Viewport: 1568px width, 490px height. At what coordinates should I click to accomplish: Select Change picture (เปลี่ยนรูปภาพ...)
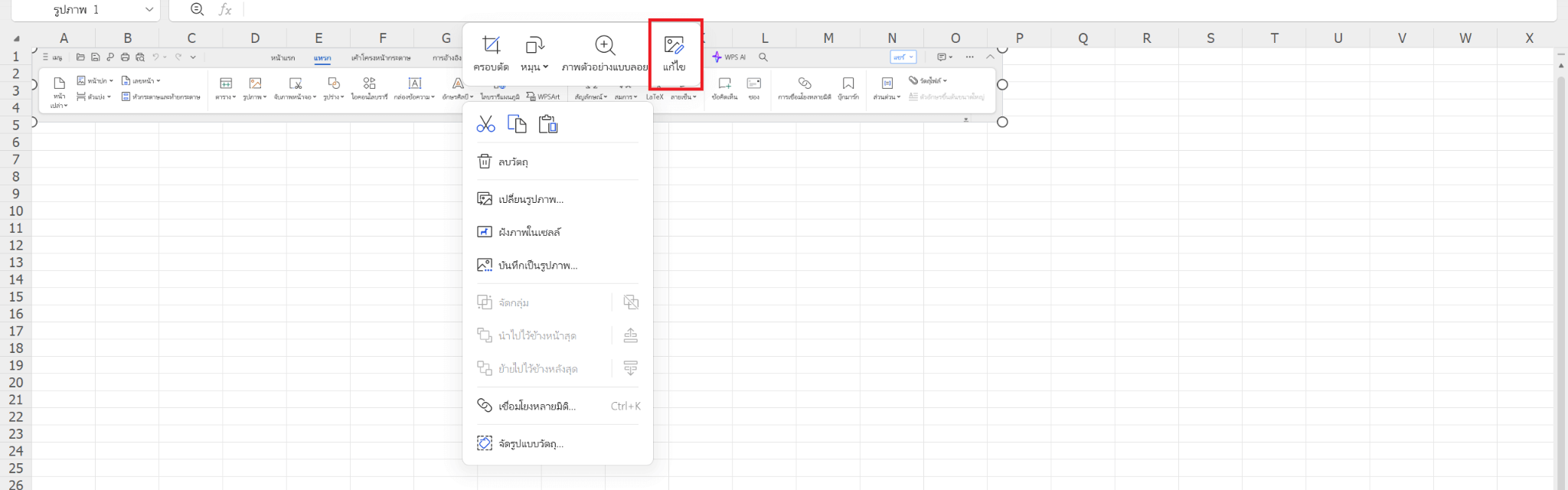[531, 199]
